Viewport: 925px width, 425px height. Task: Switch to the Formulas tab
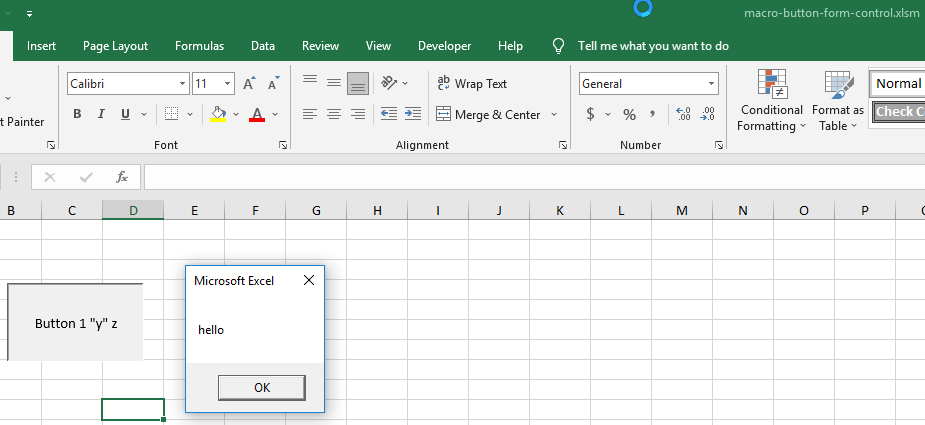pyautogui.click(x=199, y=46)
